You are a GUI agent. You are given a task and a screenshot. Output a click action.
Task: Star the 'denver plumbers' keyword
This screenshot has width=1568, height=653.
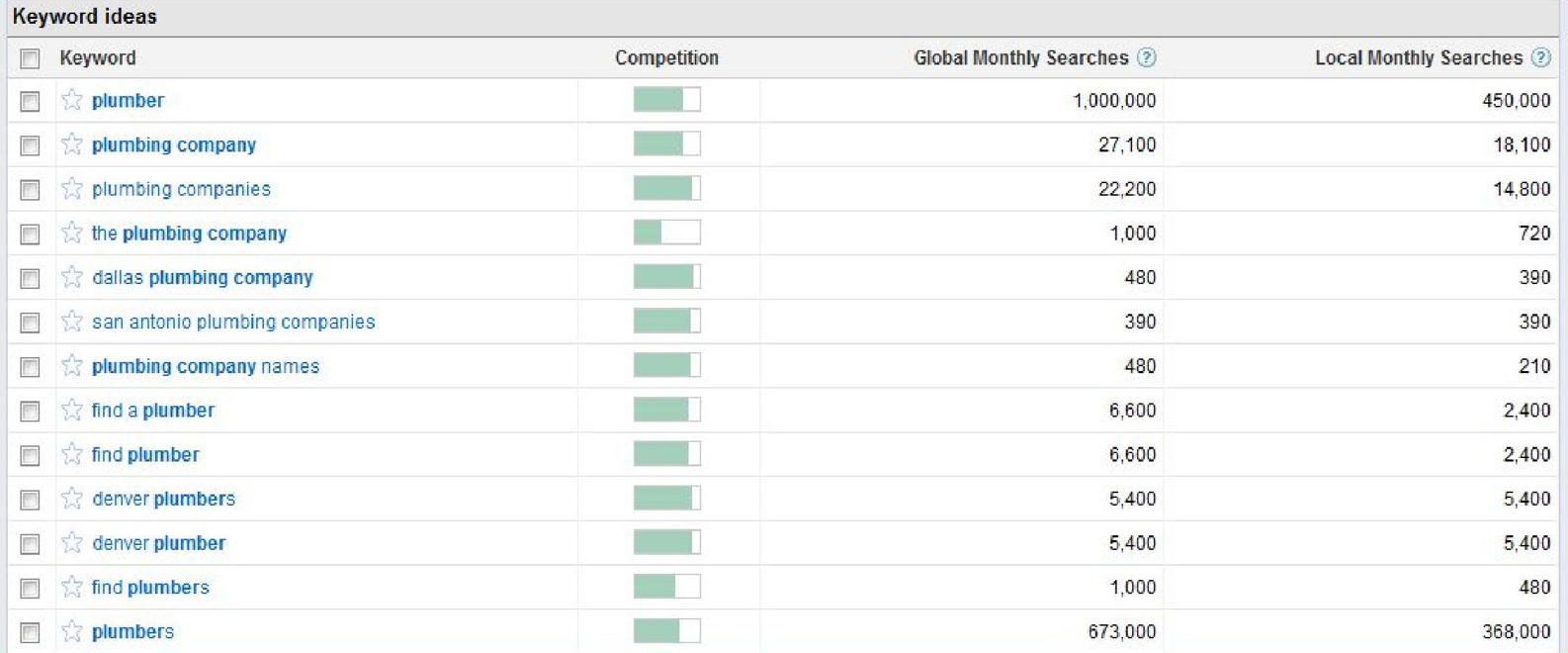(x=71, y=499)
